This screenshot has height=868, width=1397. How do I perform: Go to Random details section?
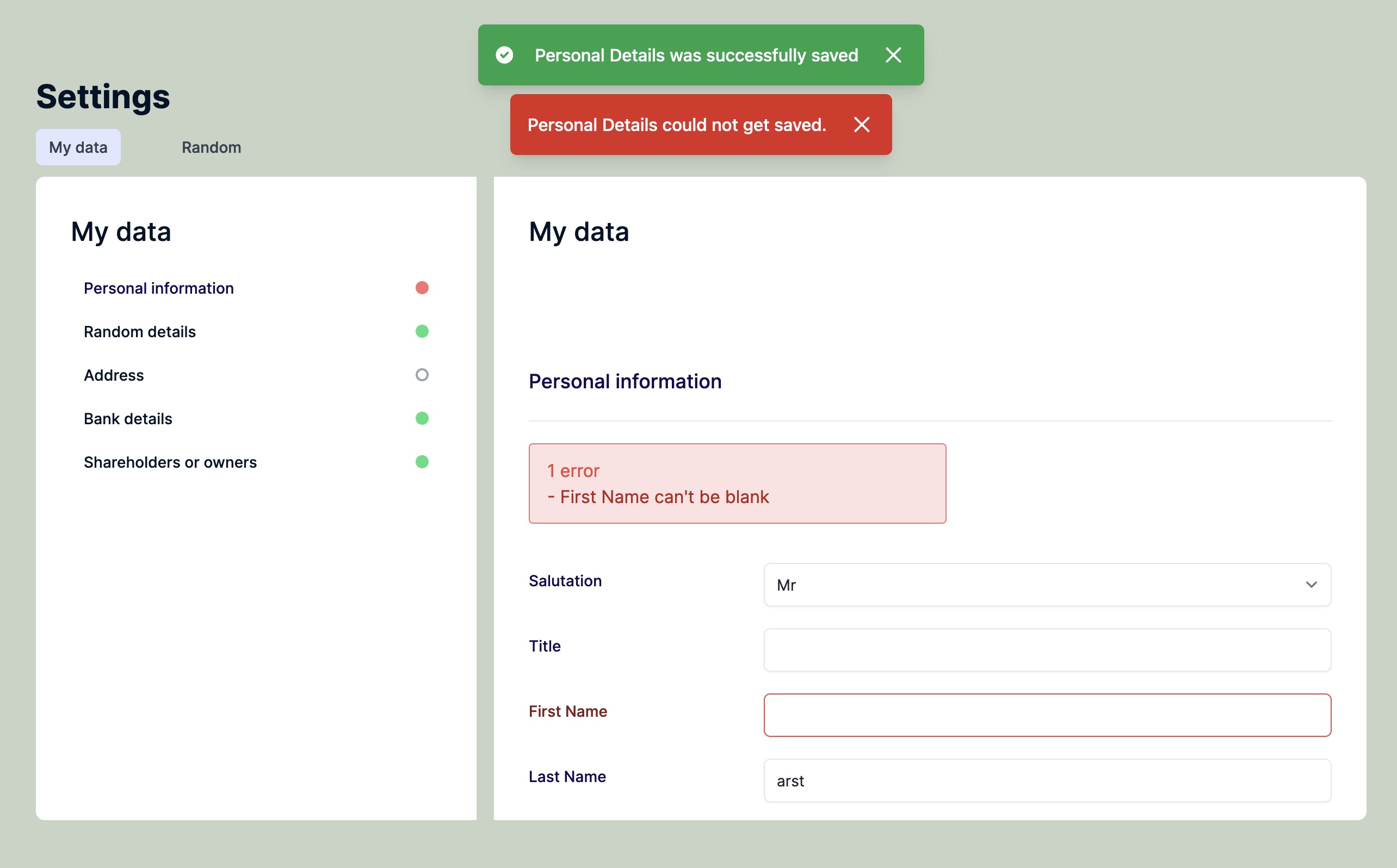tap(139, 332)
